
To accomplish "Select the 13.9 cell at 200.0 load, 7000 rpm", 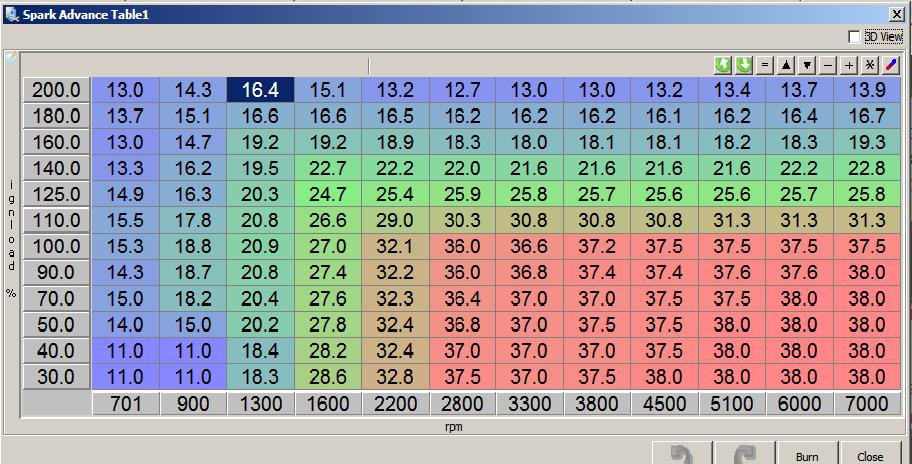I will pyautogui.click(x=867, y=90).
